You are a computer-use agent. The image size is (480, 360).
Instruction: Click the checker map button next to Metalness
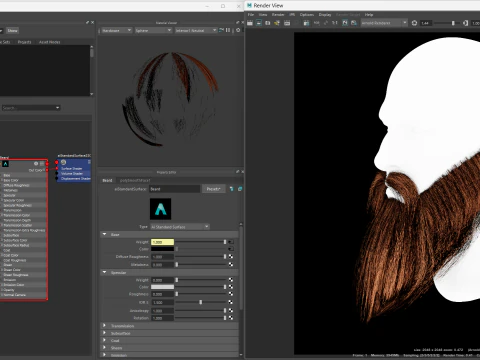(231, 265)
